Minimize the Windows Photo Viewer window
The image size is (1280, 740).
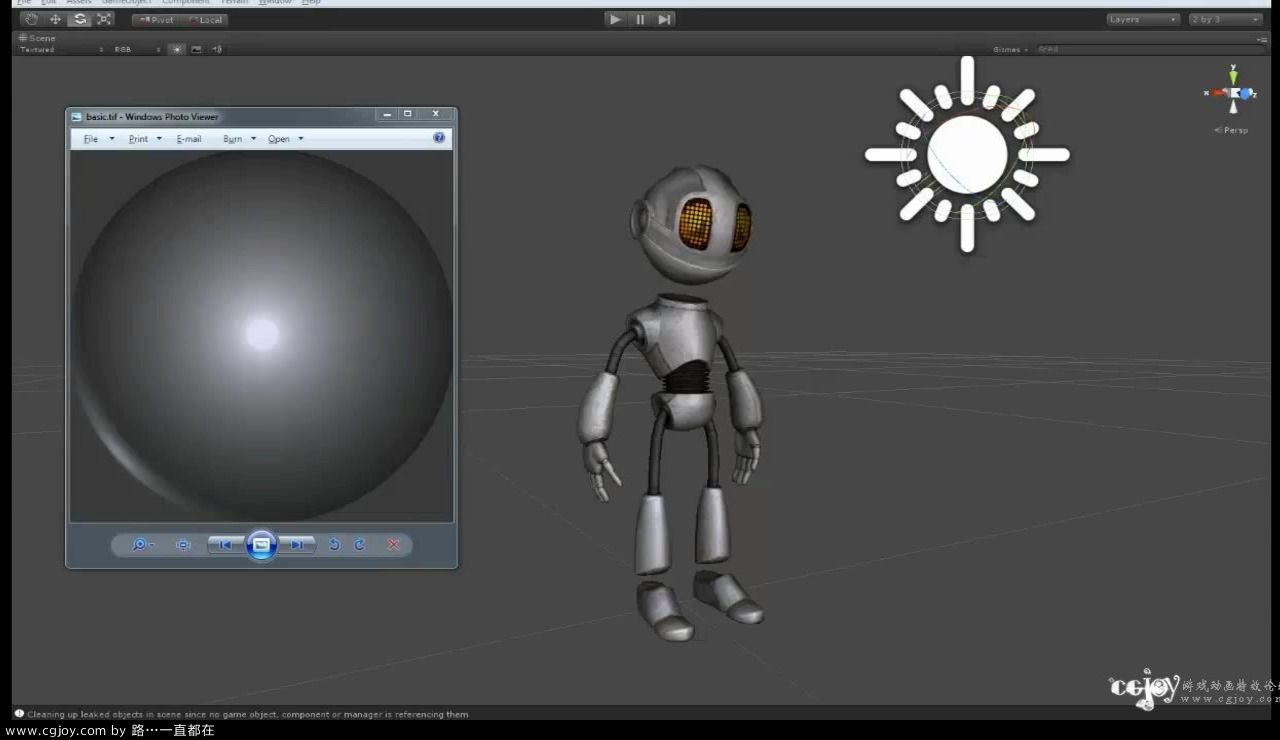coord(387,115)
